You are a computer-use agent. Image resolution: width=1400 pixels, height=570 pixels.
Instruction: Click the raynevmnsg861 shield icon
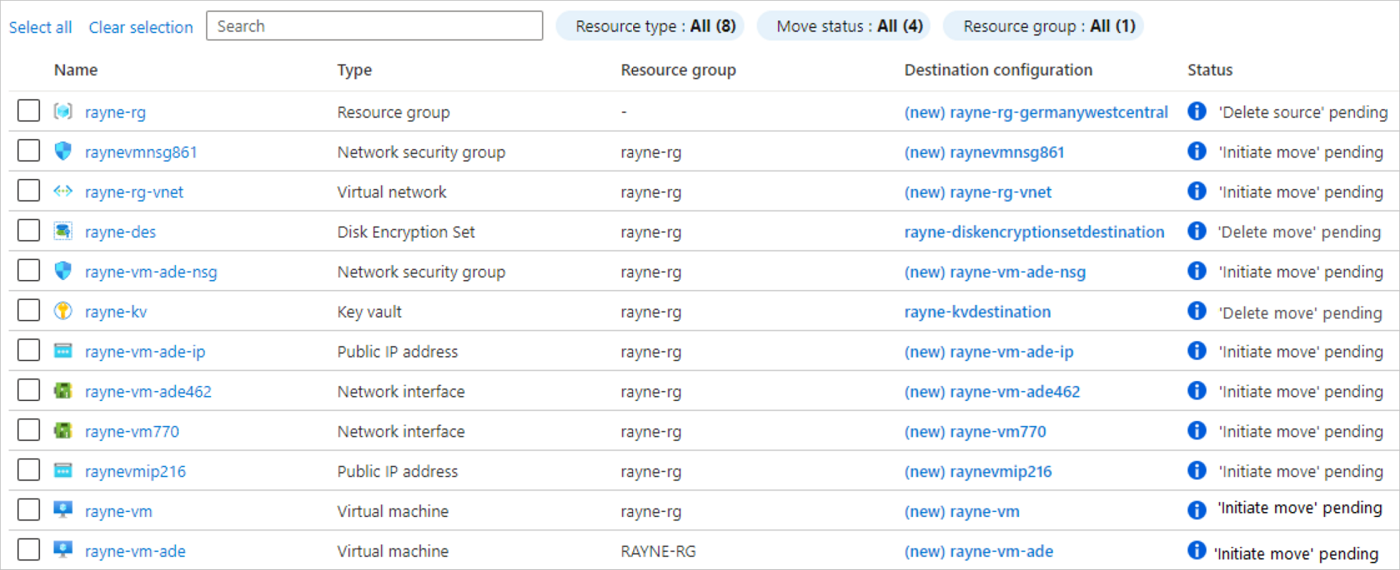(x=63, y=152)
